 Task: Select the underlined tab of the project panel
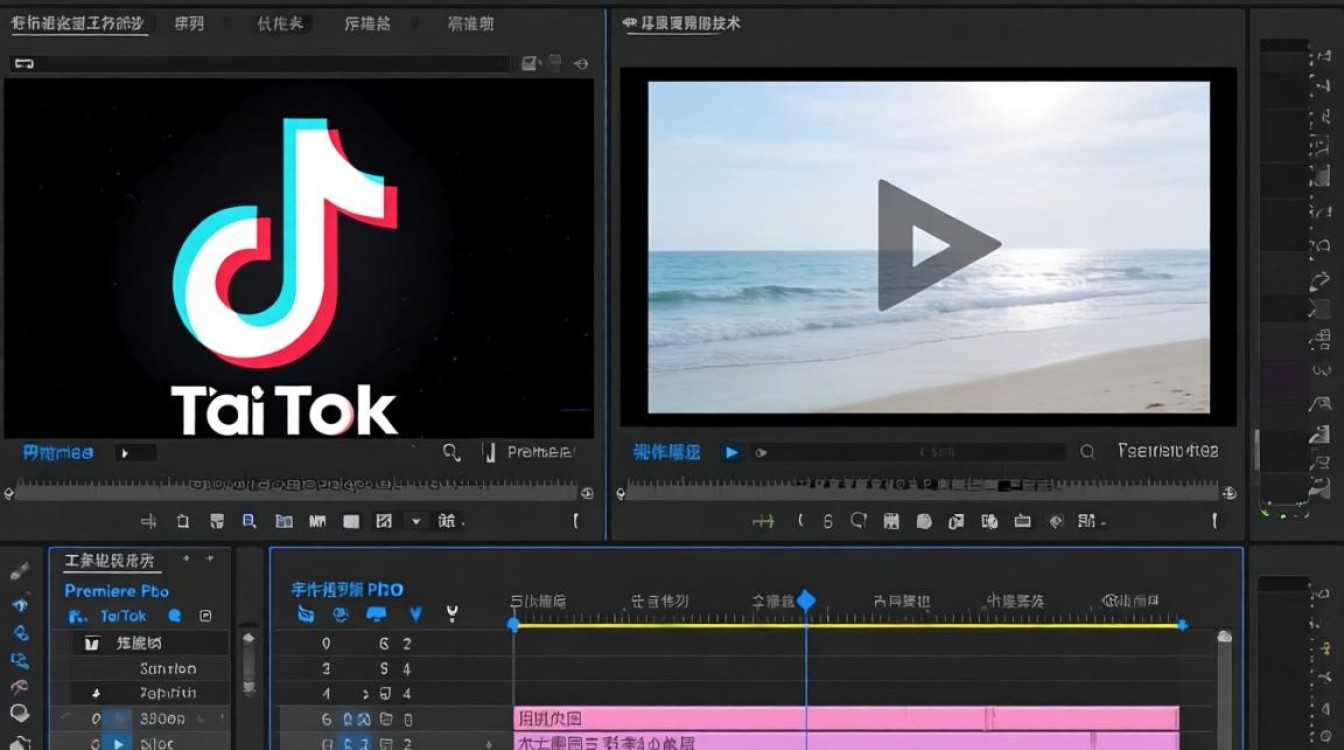click(109, 561)
